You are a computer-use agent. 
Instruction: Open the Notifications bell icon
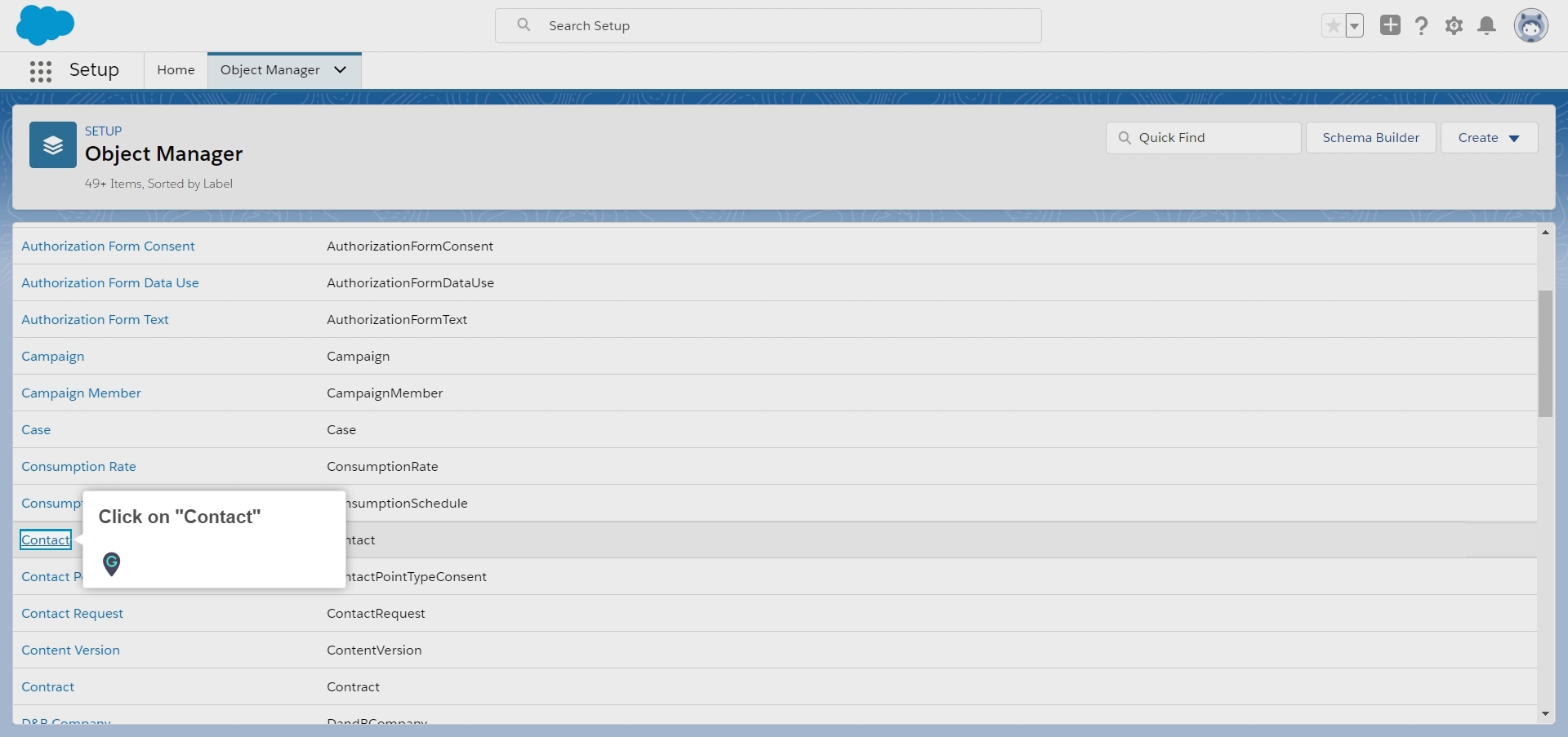1487,26
